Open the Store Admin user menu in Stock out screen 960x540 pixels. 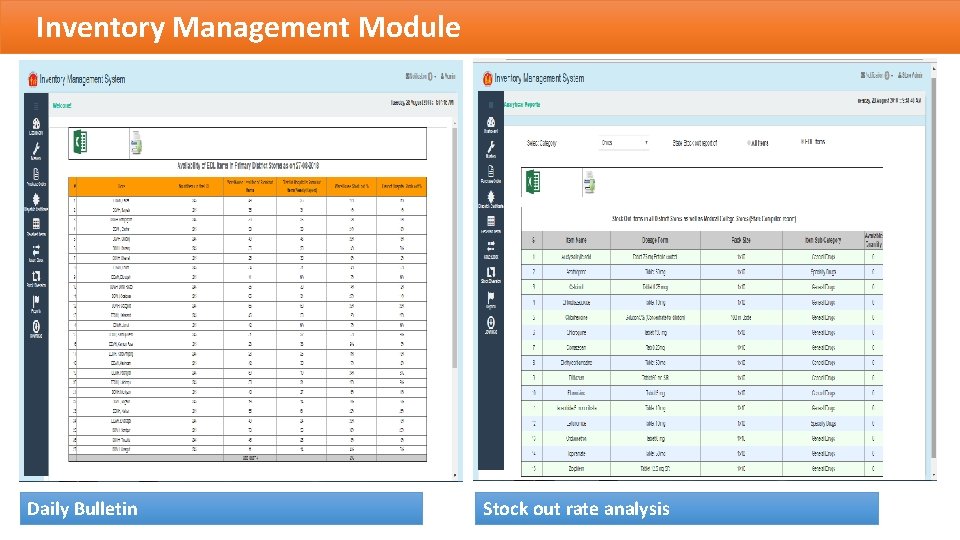point(910,75)
